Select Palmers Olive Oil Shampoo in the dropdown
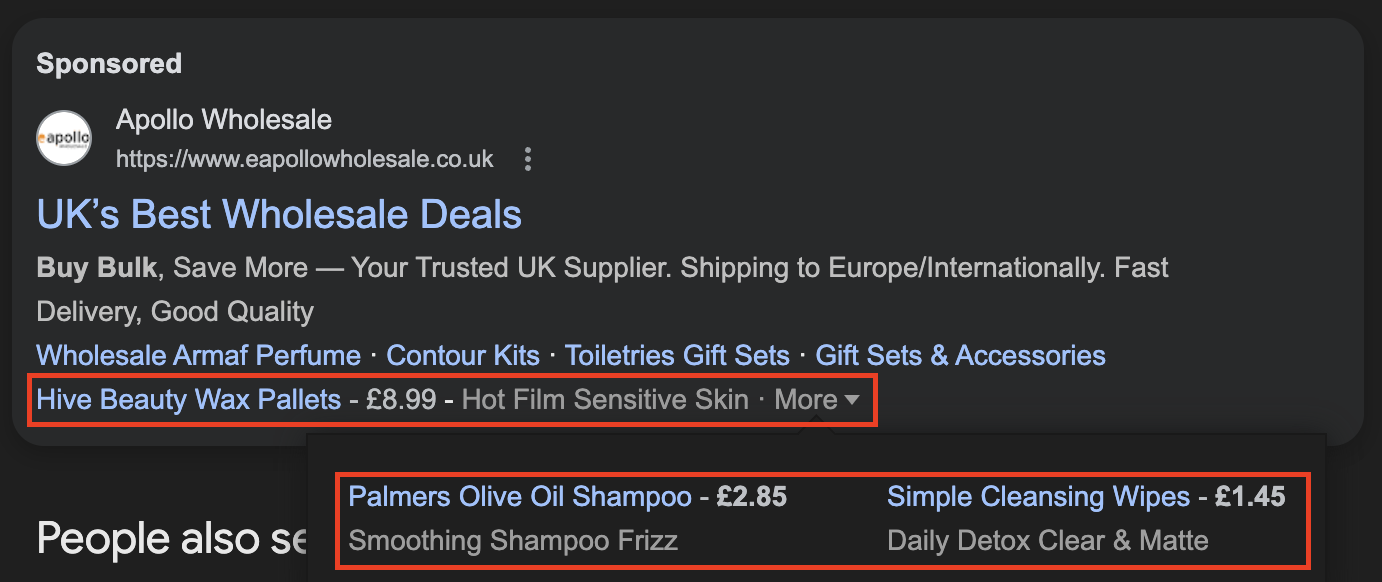Screen dimensions: 1382x582 tap(520, 496)
